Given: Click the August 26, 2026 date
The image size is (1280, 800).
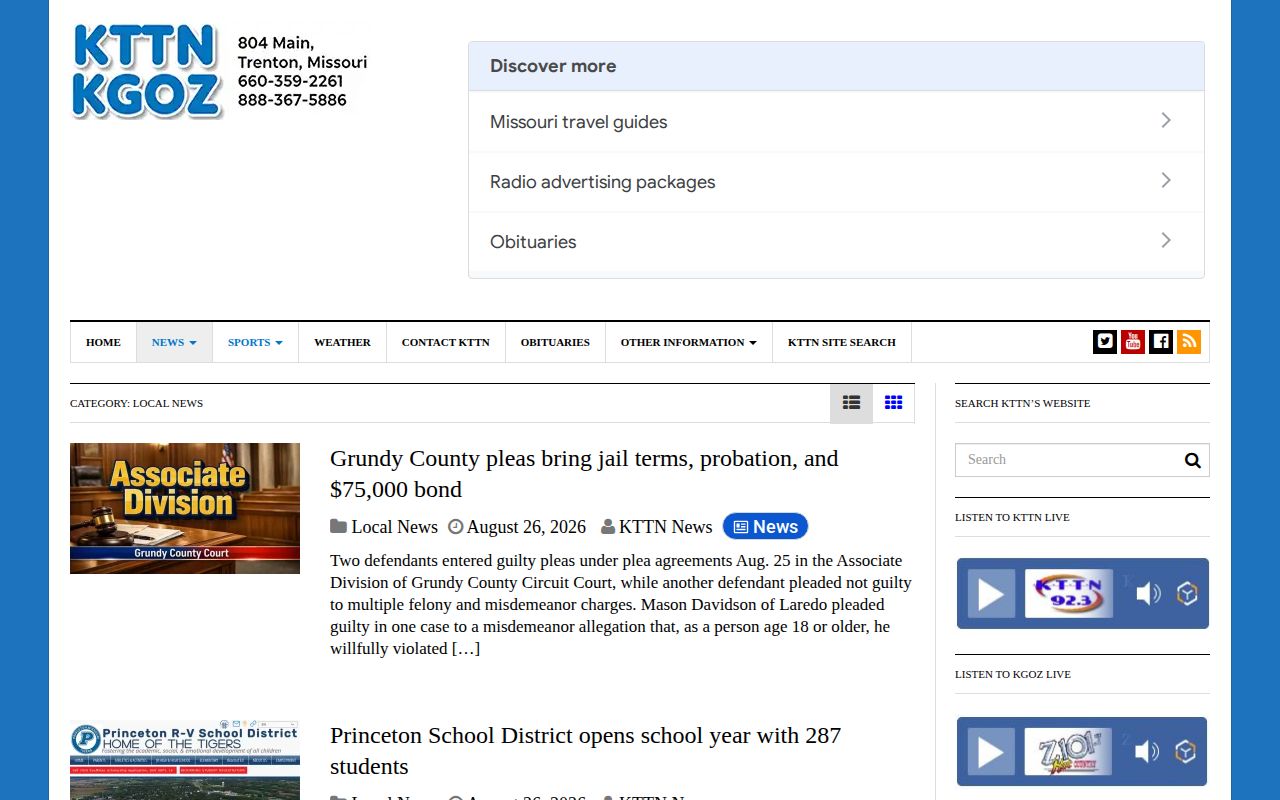Looking at the screenshot, I should (x=526, y=527).
